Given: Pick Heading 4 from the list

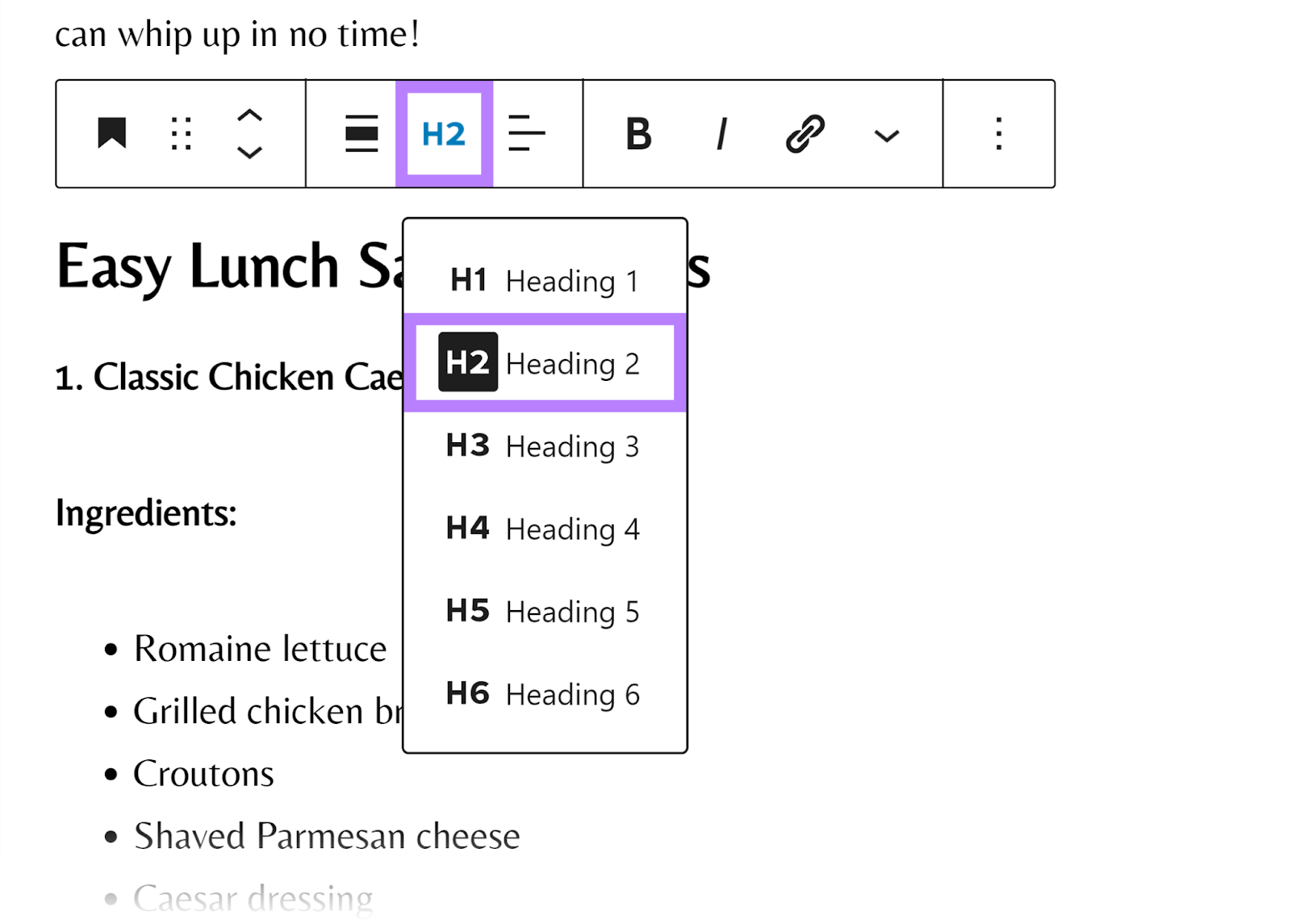Looking at the screenshot, I should pos(545,529).
